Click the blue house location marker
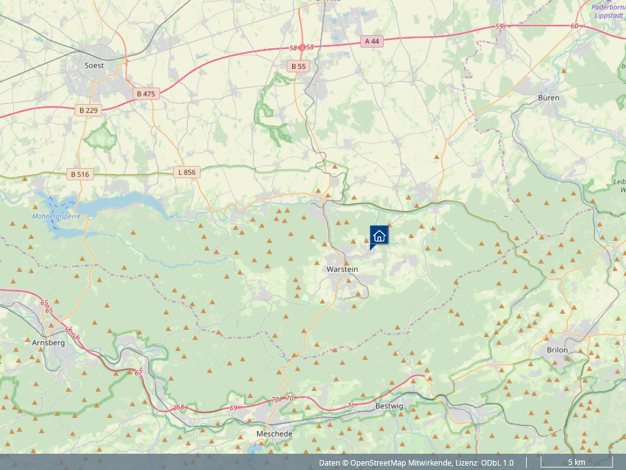This screenshot has width=626, height=470. coord(379,236)
